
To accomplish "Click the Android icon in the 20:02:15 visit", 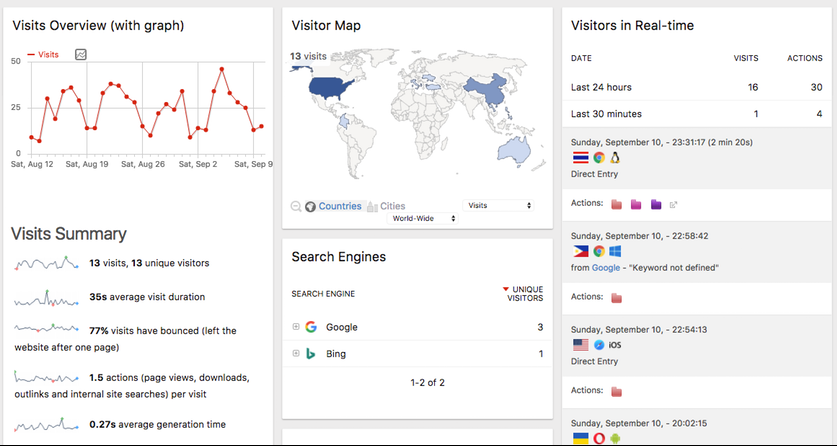I will (x=615, y=439).
